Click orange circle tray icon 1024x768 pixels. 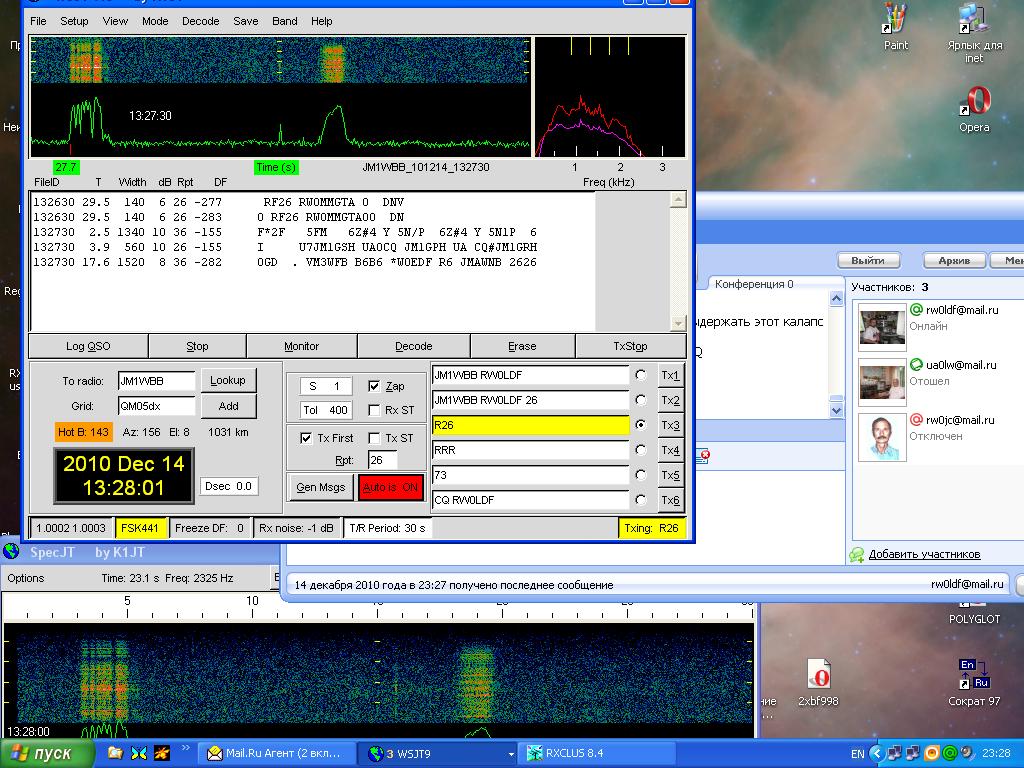(x=932, y=754)
